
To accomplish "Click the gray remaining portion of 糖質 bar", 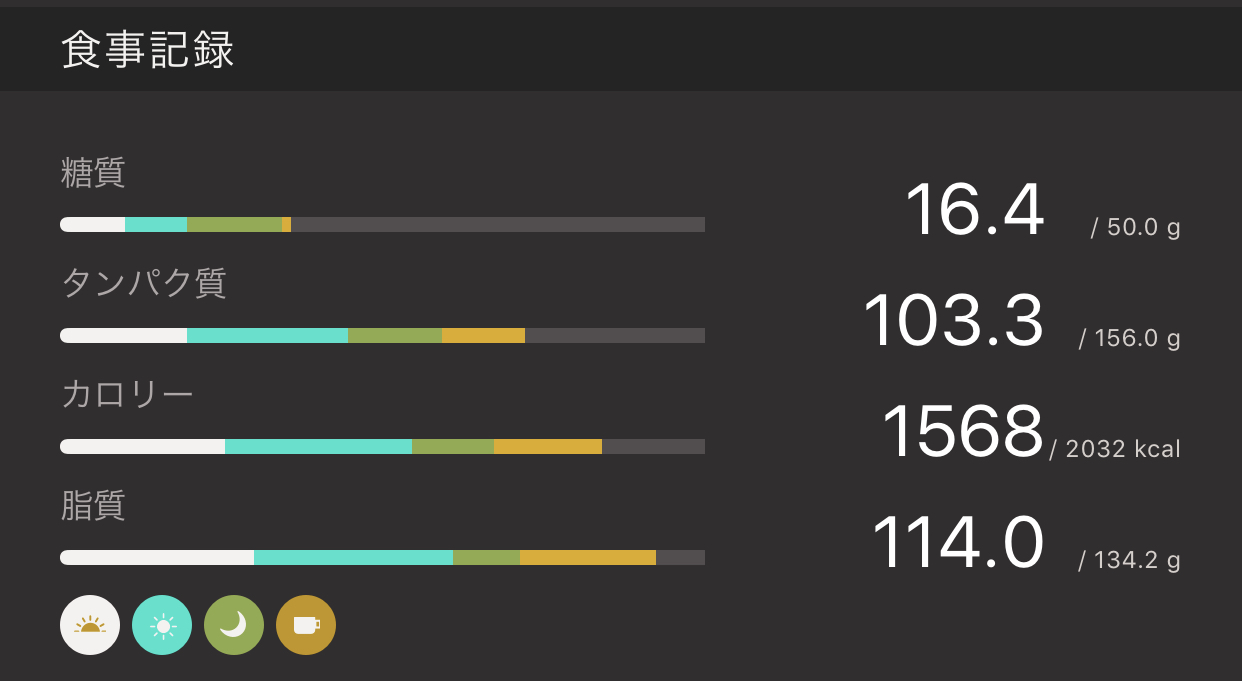I will pyautogui.click(x=497, y=225).
